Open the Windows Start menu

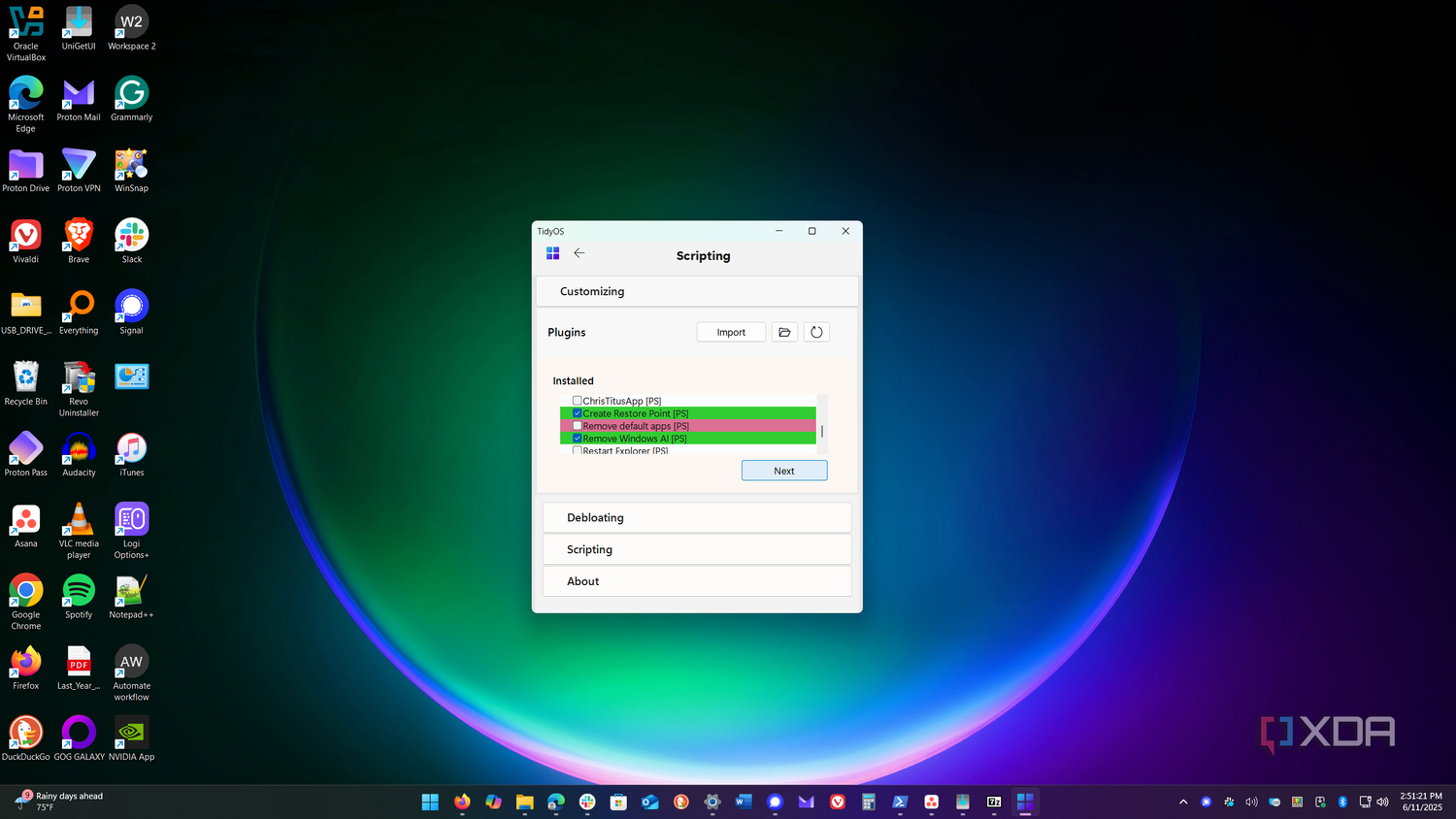click(430, 802)
